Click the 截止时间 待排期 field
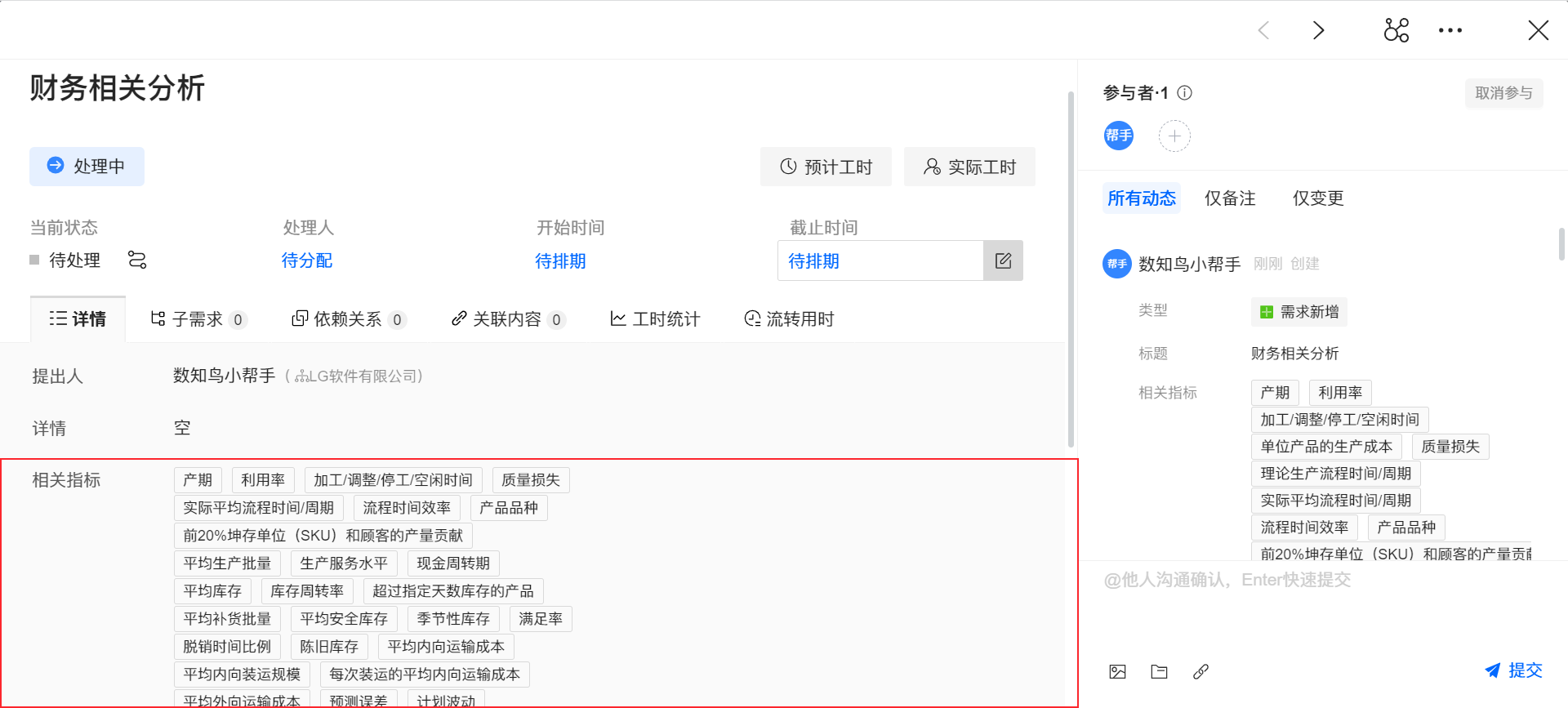This screenshot has width=1568, height=708. [x=880, y=260]
